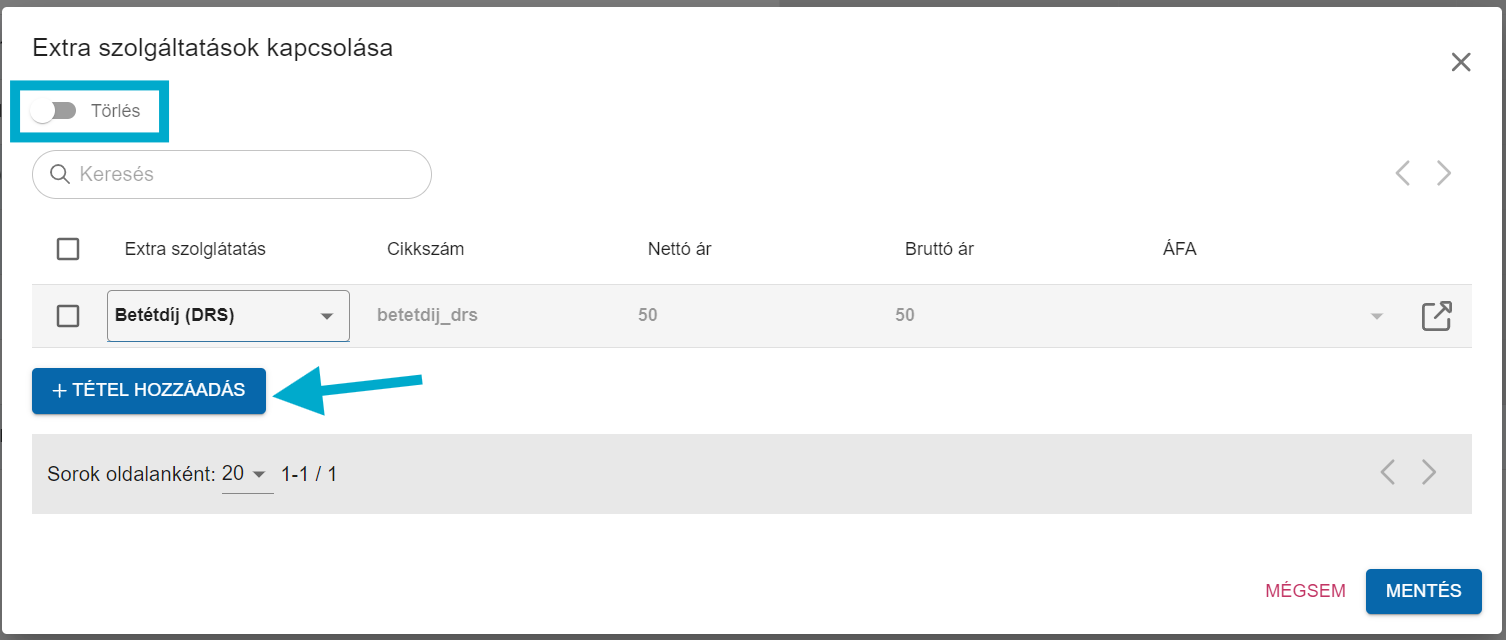Viewport: 1506px width, 640px height.
Task: Cancel with the Mégsem link
Action: (x=1306, y=591)
